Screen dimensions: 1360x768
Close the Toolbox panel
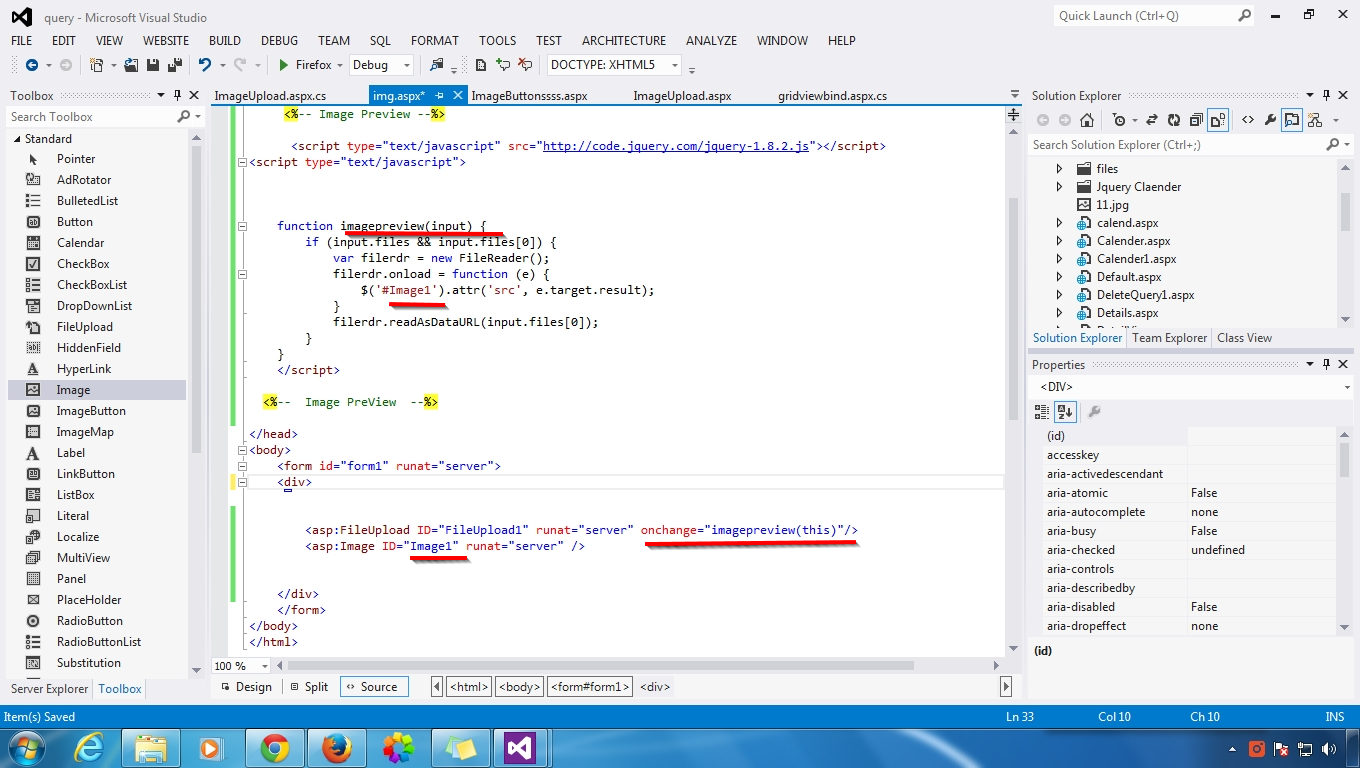[x=193, y=95]
